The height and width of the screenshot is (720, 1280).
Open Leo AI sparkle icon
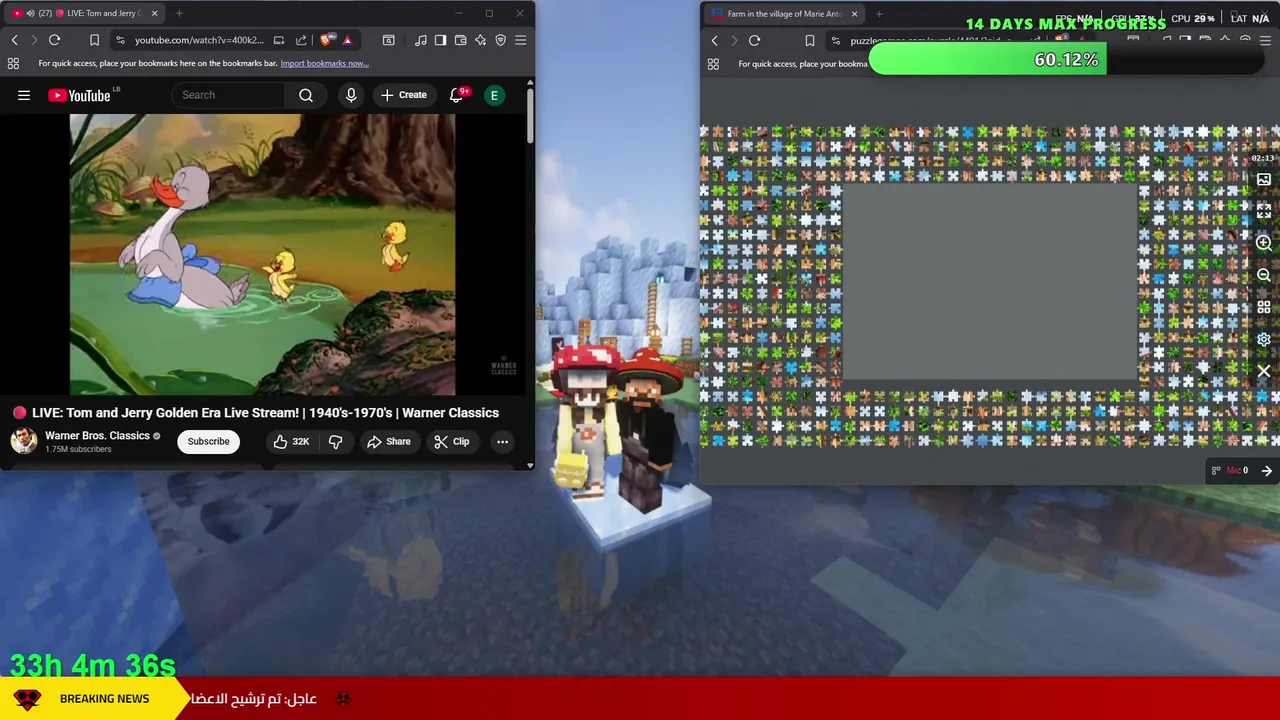point(481,40)
